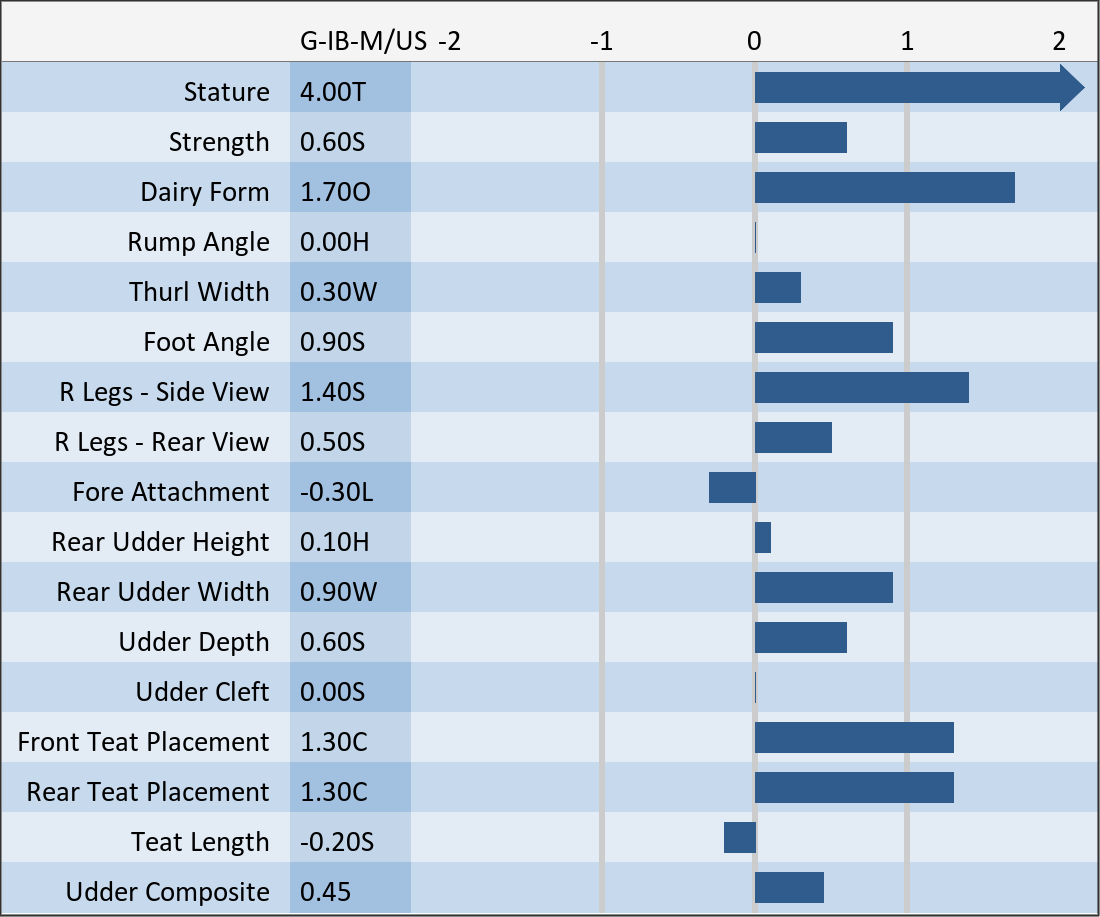Select the Dairy Form bar
Image resolution: width=1100 pixels, height=917 pixels.
pos(884,188)
